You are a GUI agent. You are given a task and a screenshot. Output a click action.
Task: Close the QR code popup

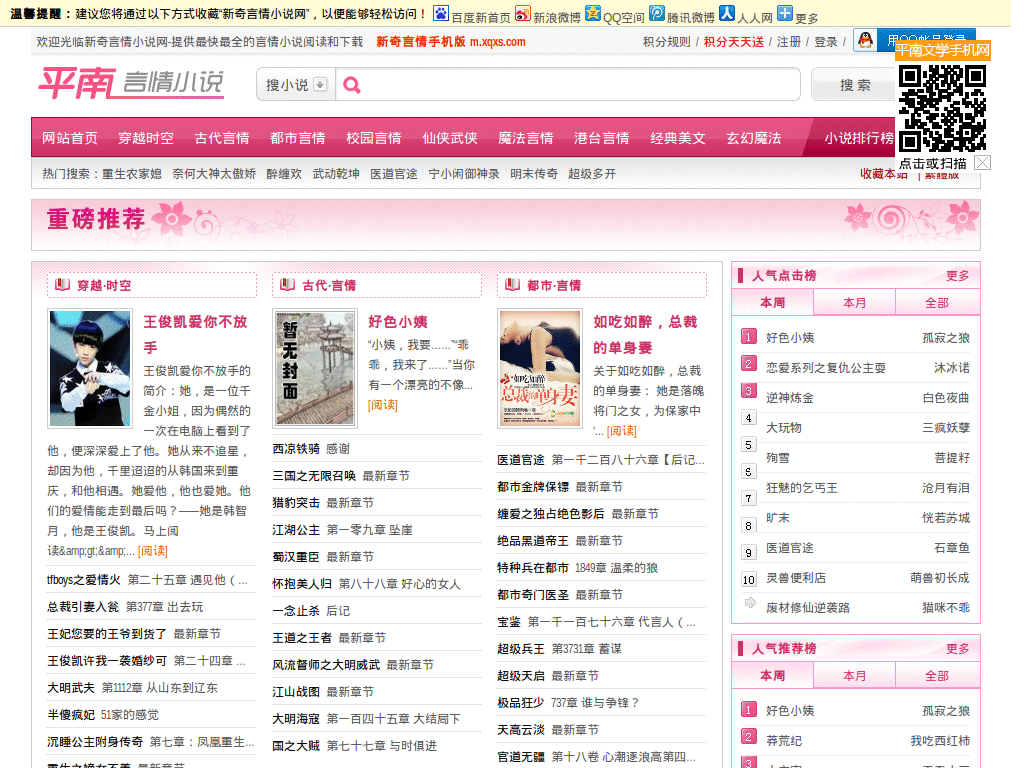click(x=983, y=163)
